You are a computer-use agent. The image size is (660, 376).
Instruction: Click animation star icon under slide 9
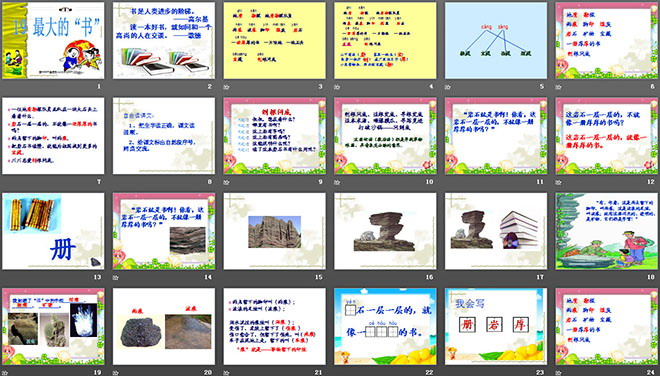coord(226,182)
